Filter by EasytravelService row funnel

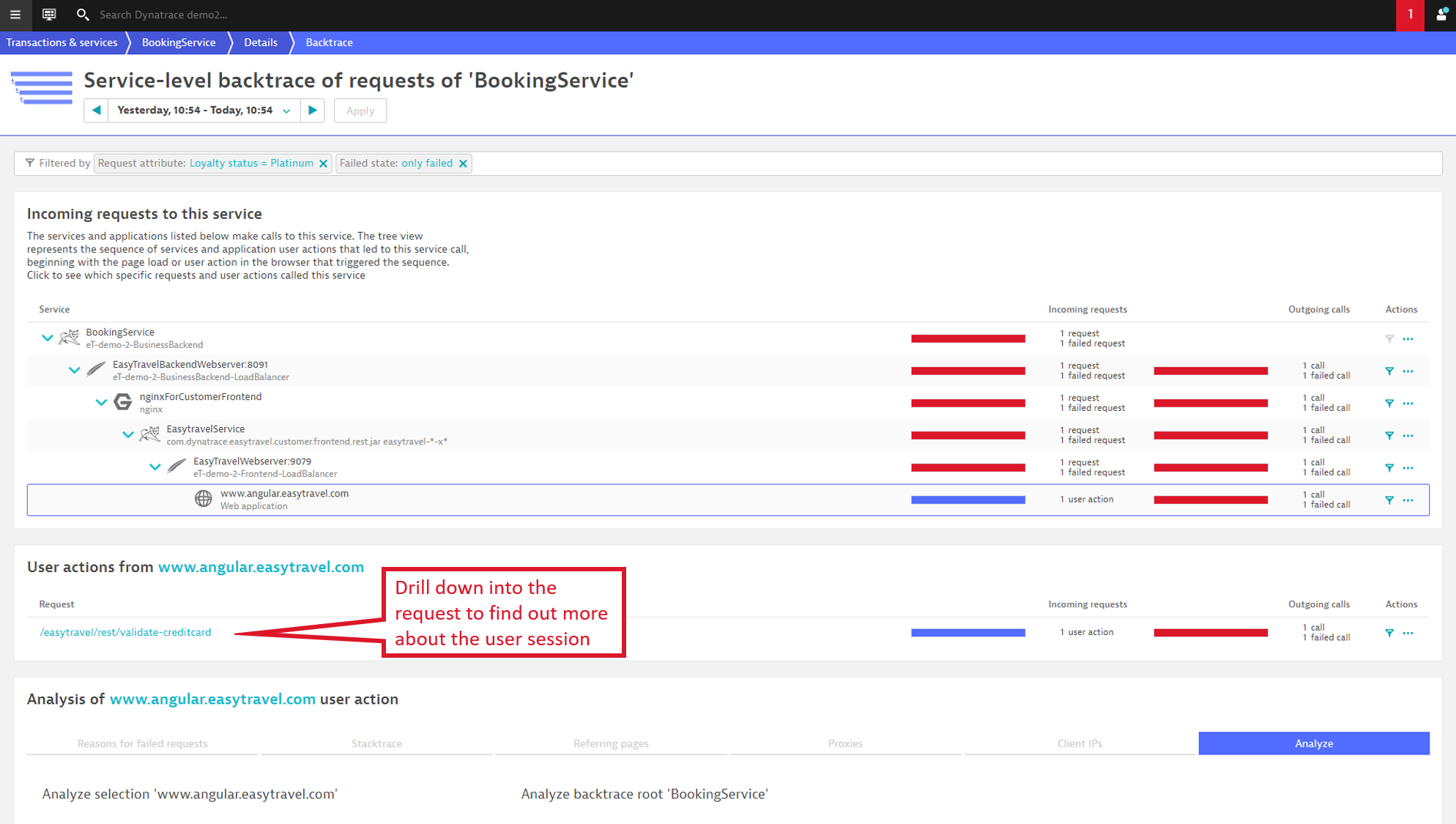[1389, 435]
